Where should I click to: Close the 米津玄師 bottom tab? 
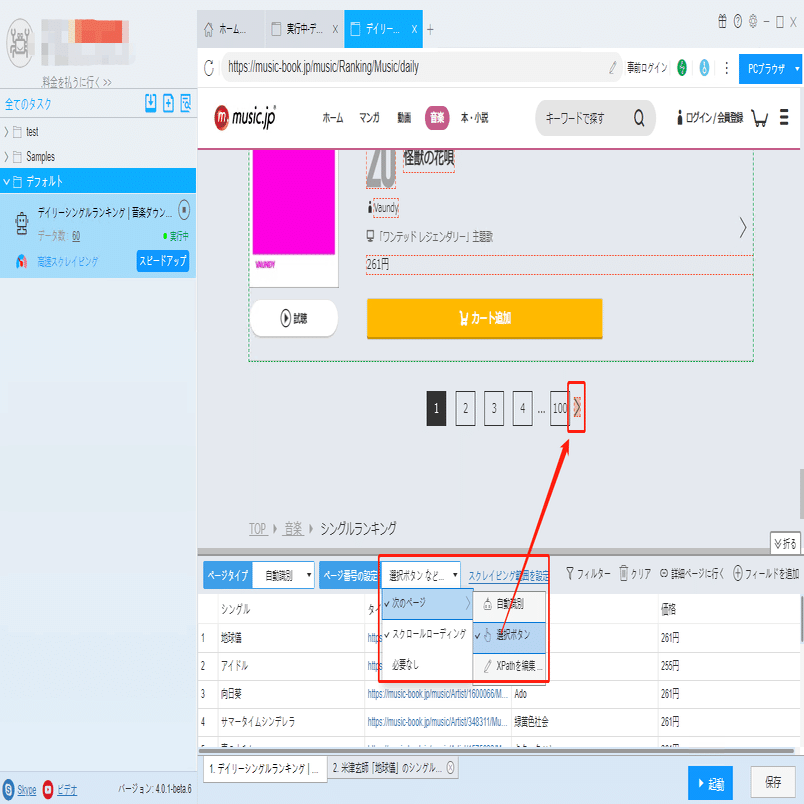pyautogui.click(x=450, y=768)
